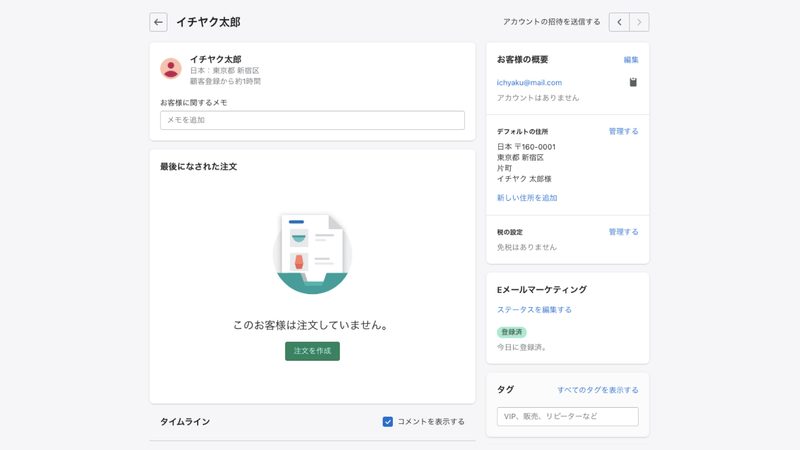The width and height of the screenshot is (800, 450).
Task: Click ステータスを編集する link
Action: (x=534, y=309)
